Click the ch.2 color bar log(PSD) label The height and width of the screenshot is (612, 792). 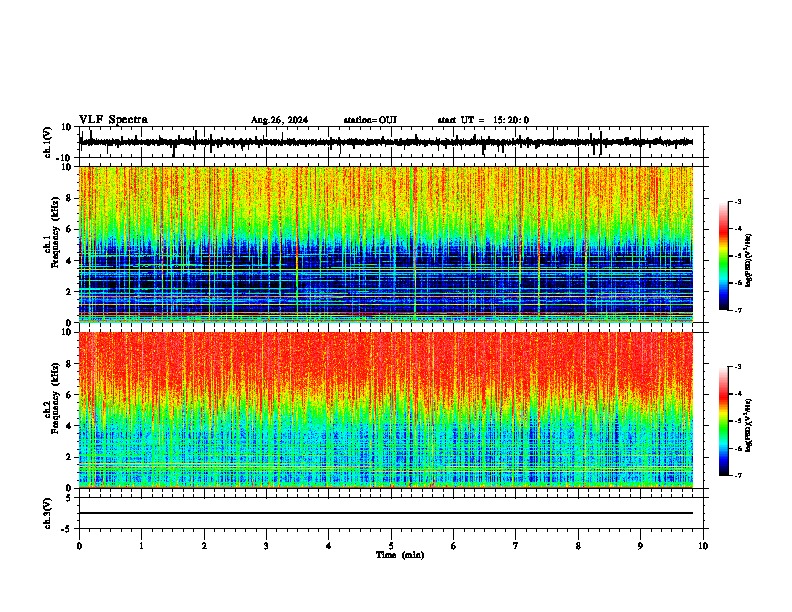[x=749, y=425]
